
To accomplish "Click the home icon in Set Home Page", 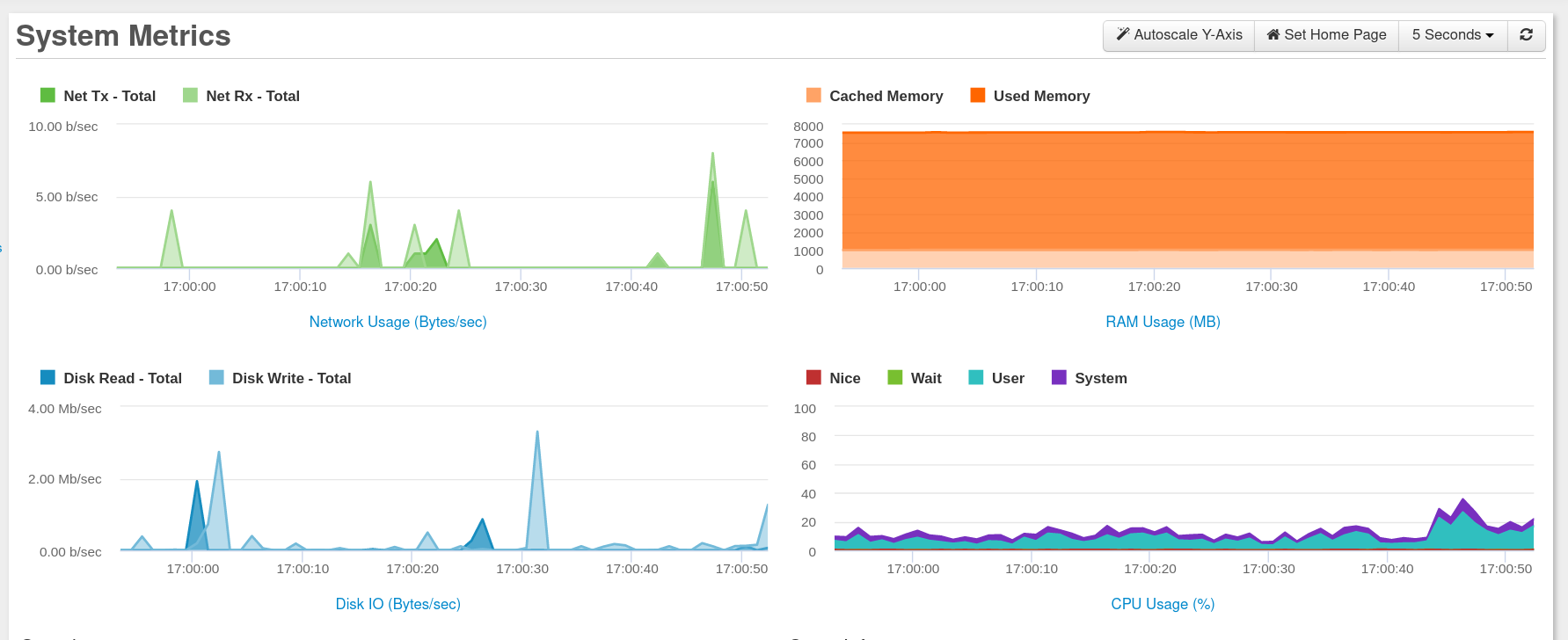I will (x=1273, y=34).
